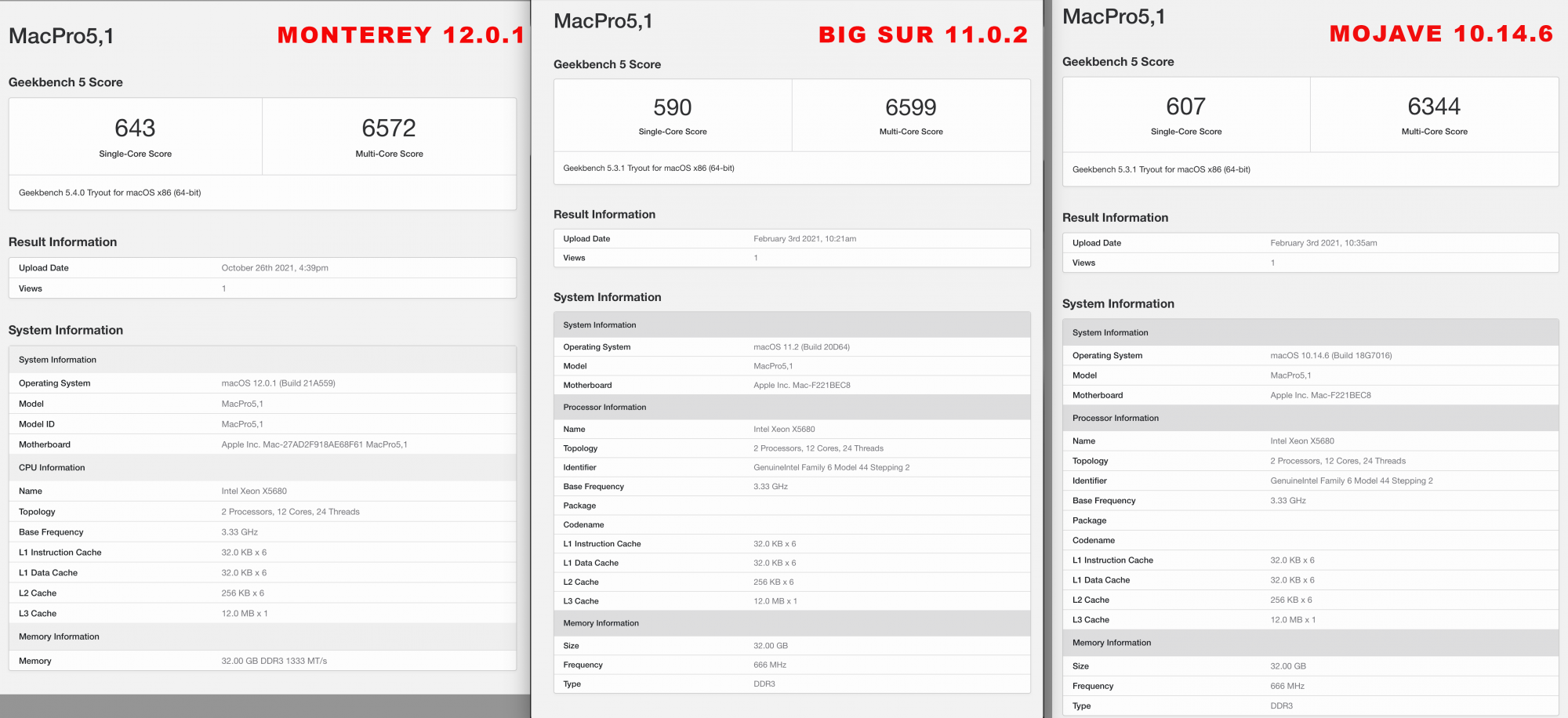Click motherboard Mac-F221BEC8 in Big Sur panel

[x=802, y=386]
